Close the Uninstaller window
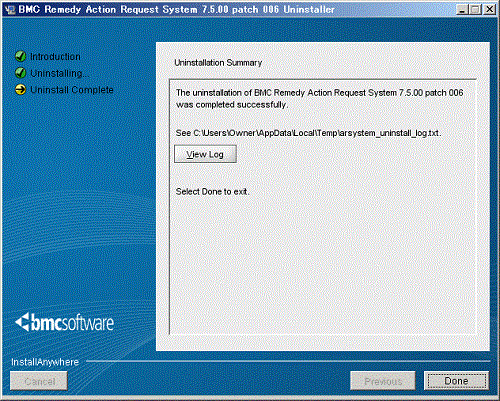 [x=489, y=9]
